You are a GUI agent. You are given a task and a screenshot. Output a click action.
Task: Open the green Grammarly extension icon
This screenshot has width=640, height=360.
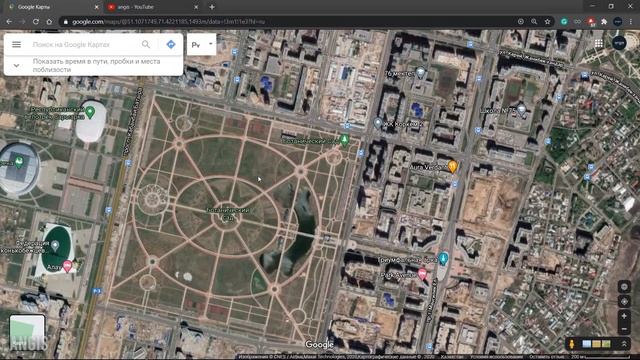pos(564,22)
